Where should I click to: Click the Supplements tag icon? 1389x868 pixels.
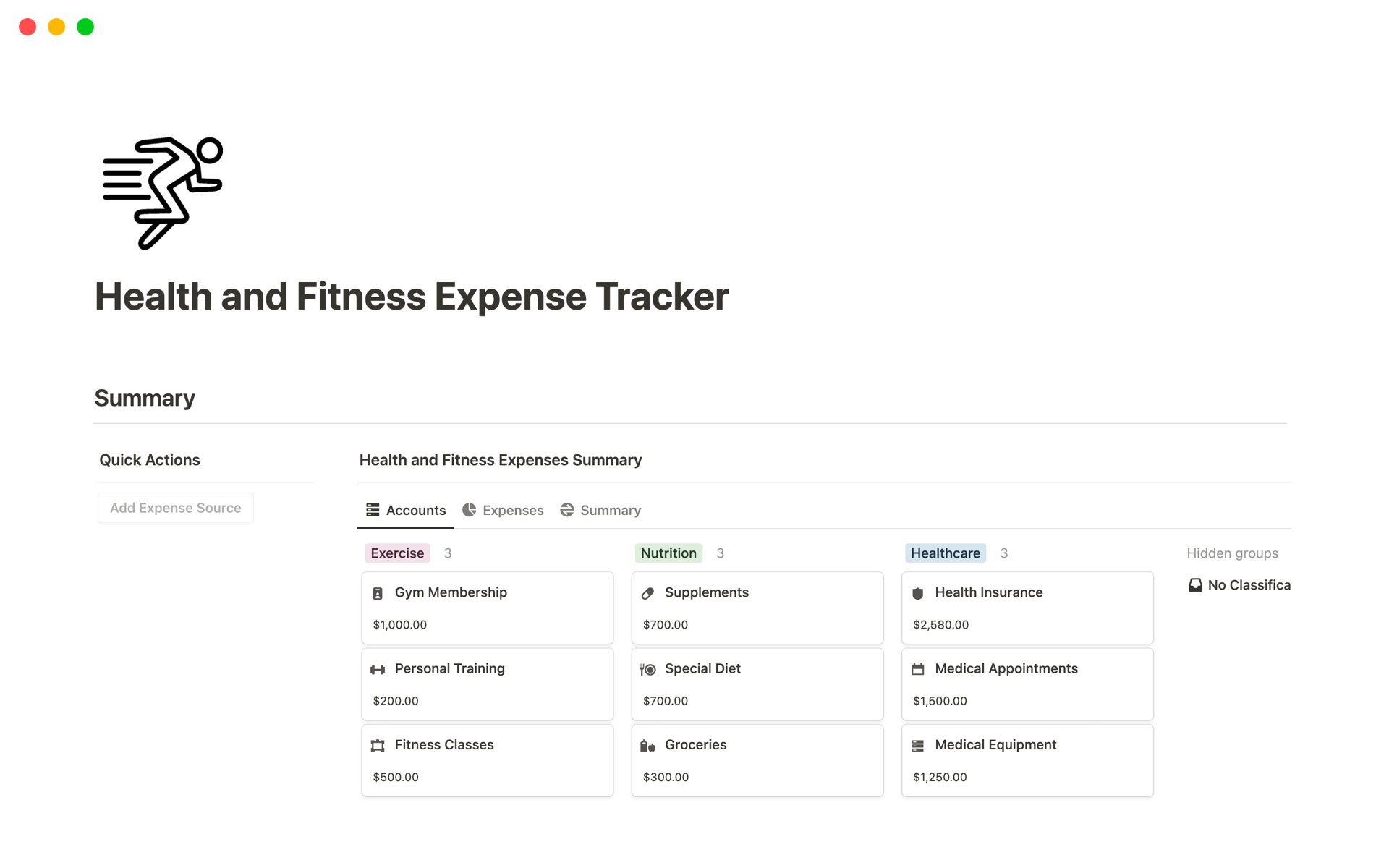647,592
